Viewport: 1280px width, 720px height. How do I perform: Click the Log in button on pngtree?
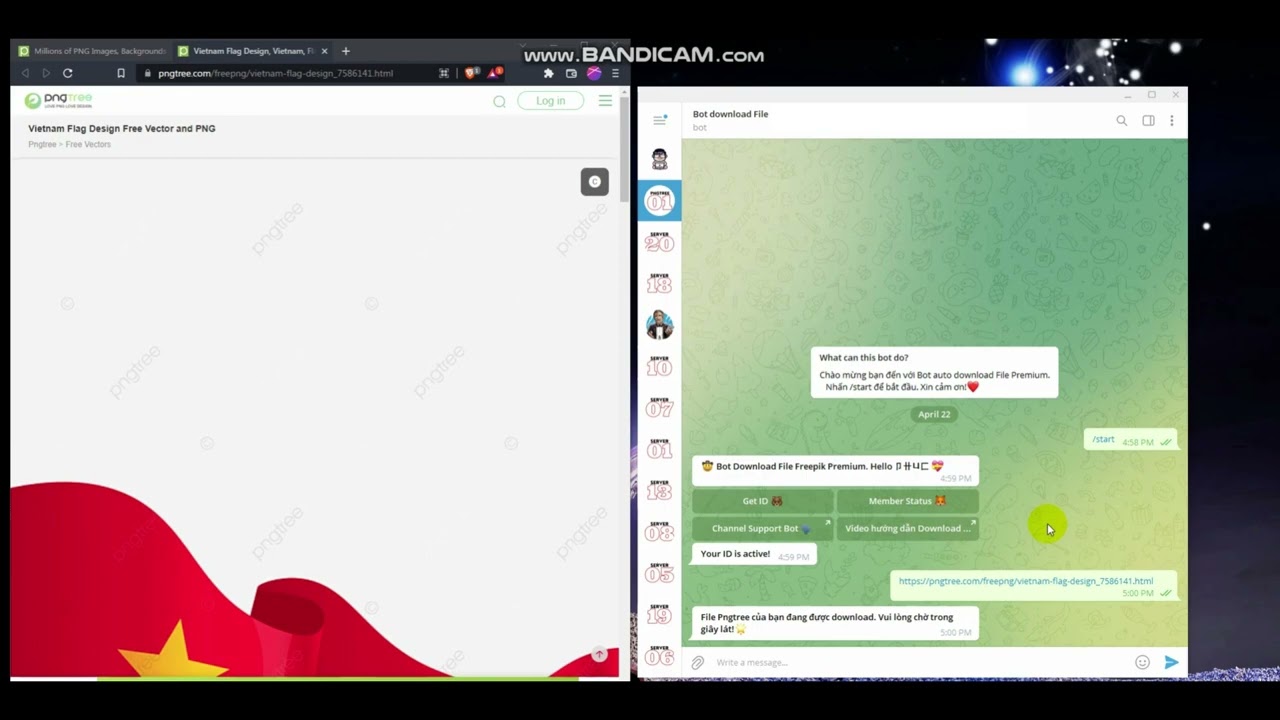550,101
